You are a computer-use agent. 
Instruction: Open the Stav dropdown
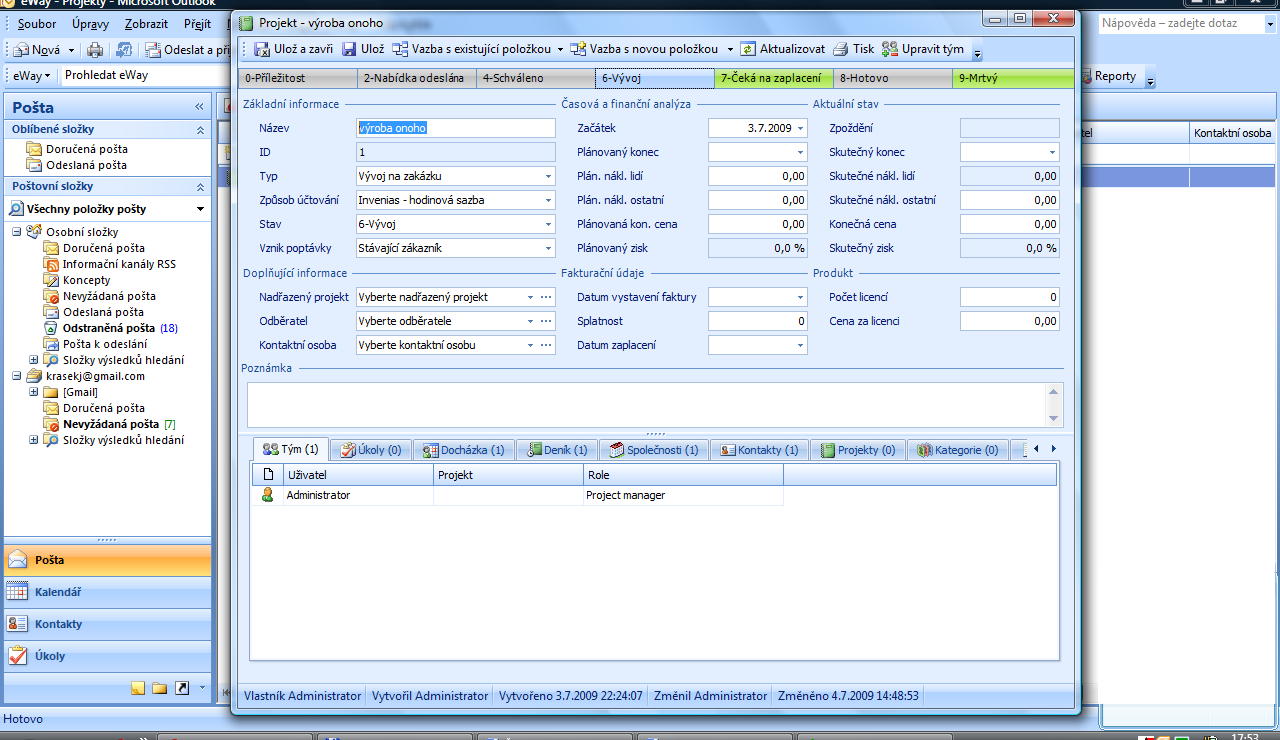click(x=548, y=224)
